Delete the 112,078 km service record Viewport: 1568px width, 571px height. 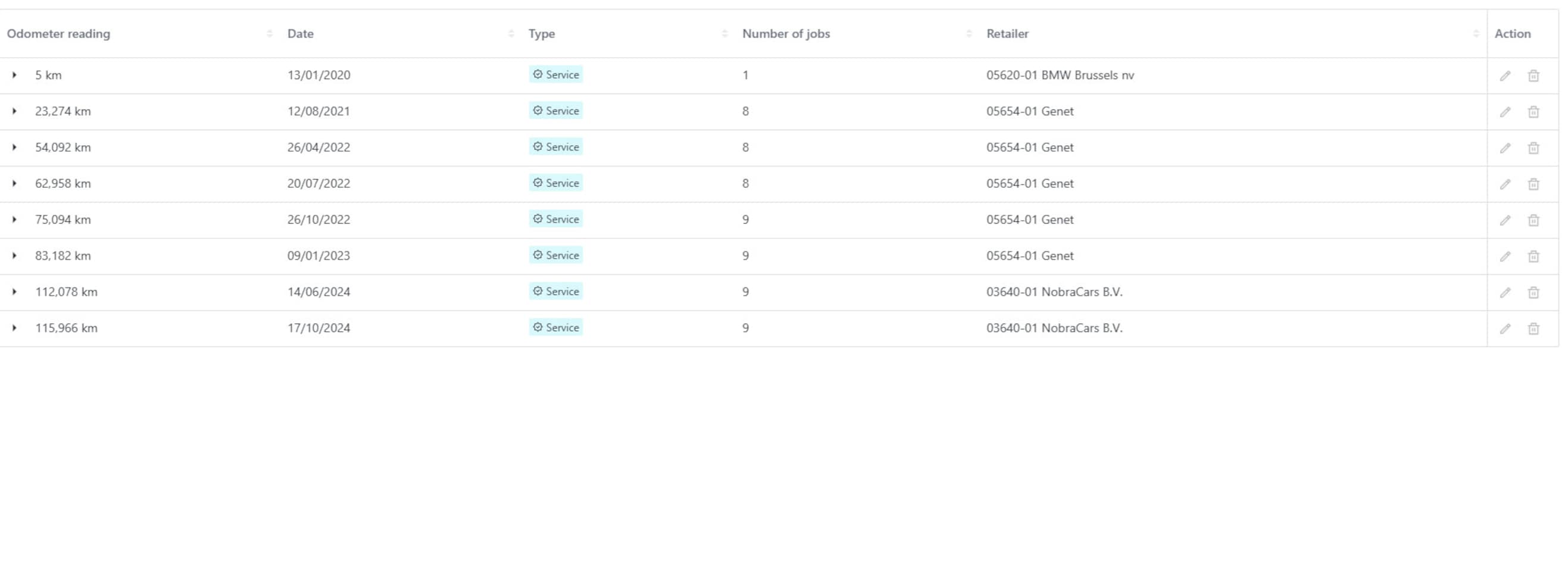[x=1533, y=293]
